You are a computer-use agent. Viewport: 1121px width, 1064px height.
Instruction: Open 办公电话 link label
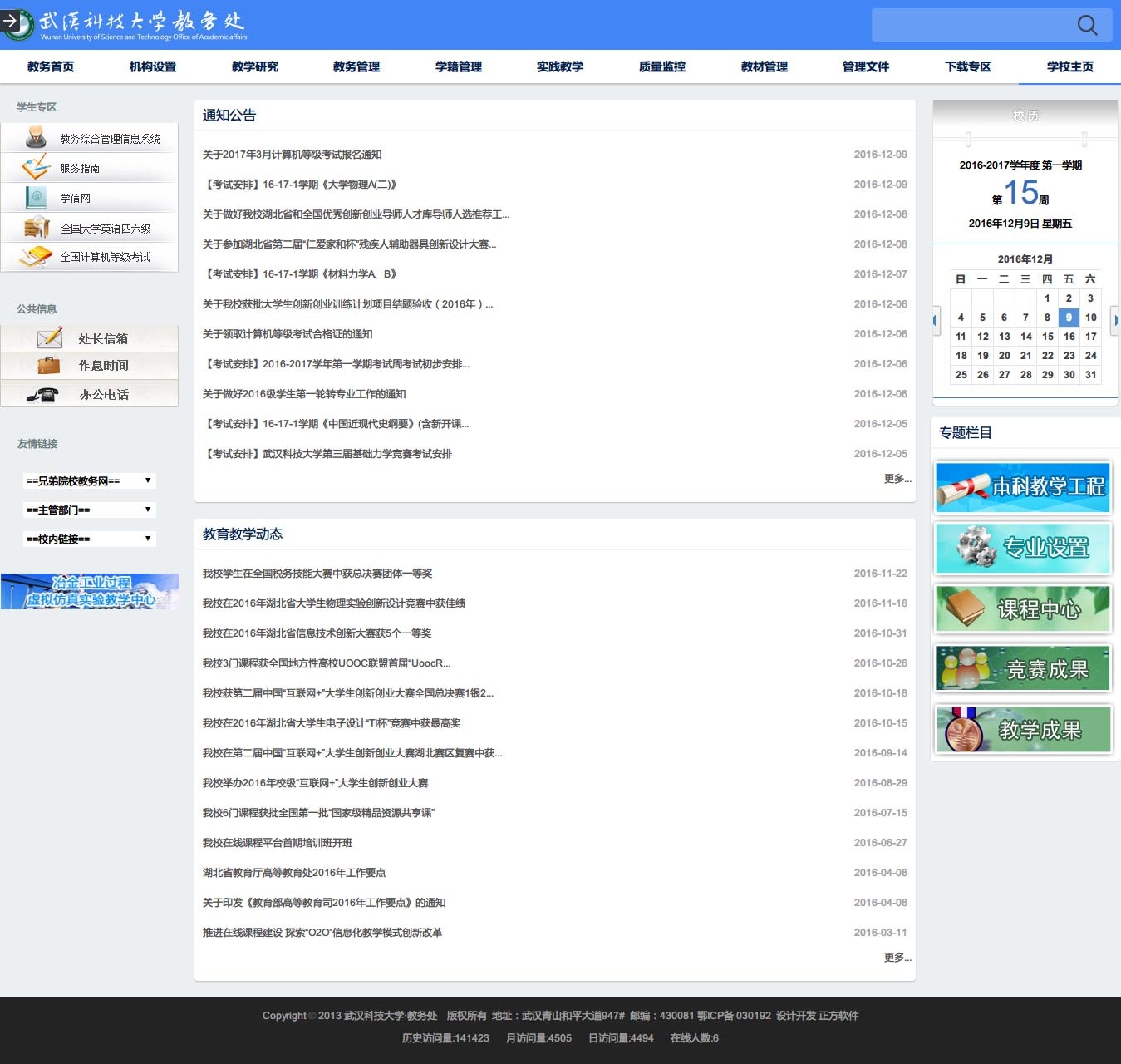point(103,394)
